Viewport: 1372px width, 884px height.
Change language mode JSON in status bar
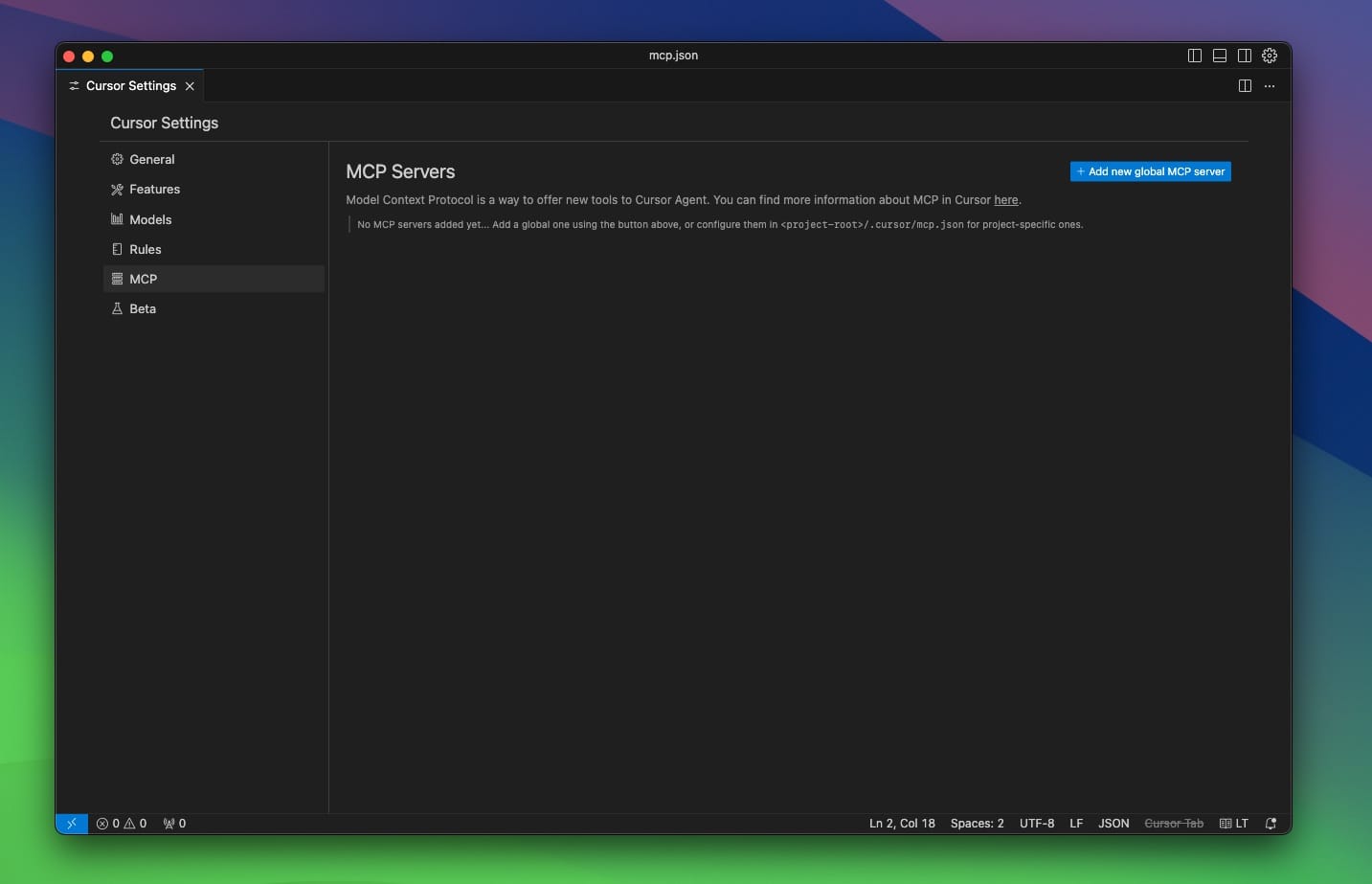1113,824
